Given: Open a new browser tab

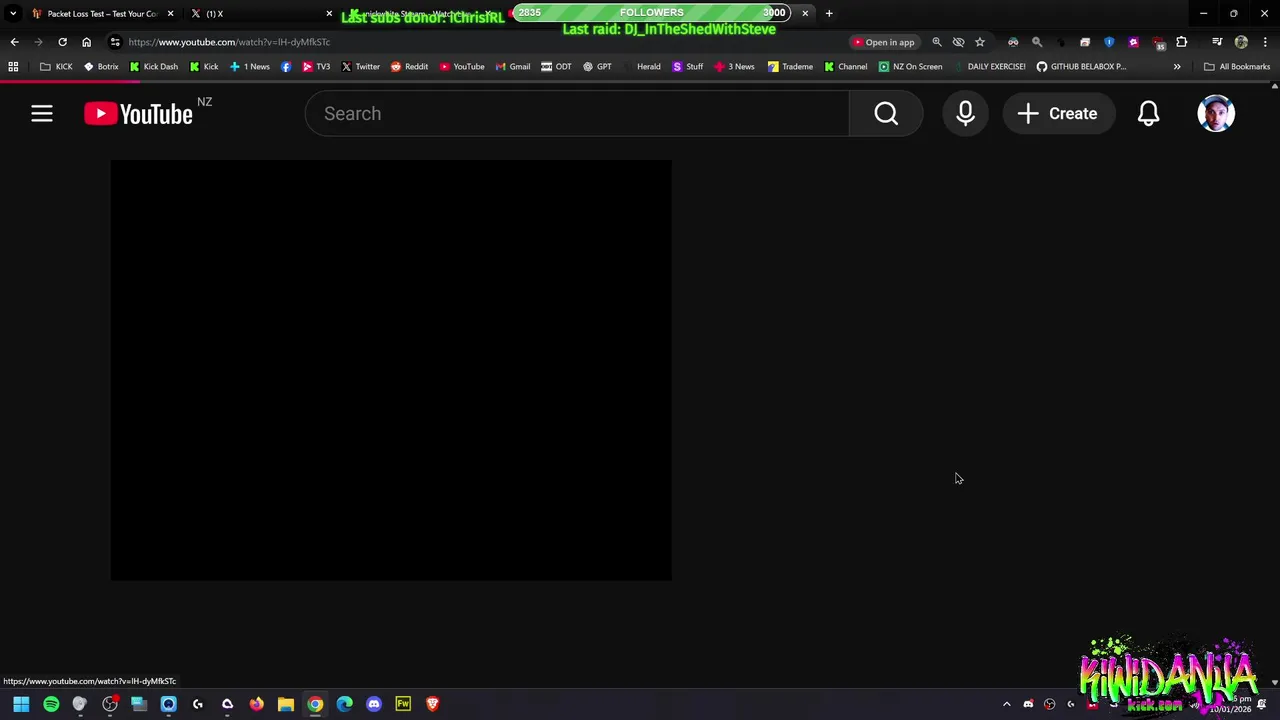Looking at the screenshot, I should (829, 13).
